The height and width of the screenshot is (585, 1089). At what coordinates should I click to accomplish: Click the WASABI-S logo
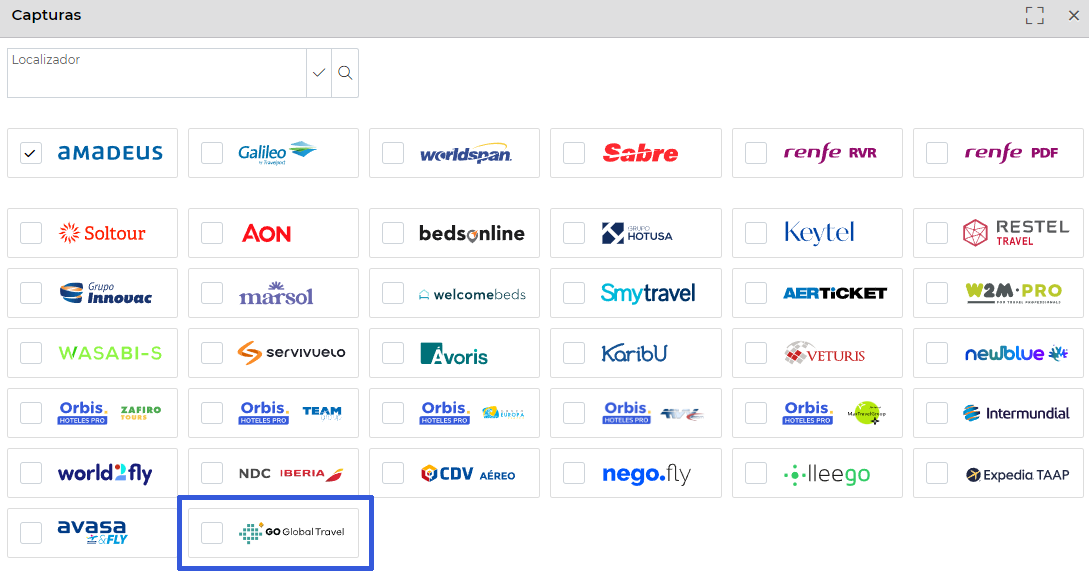click(x=110, y=353)
